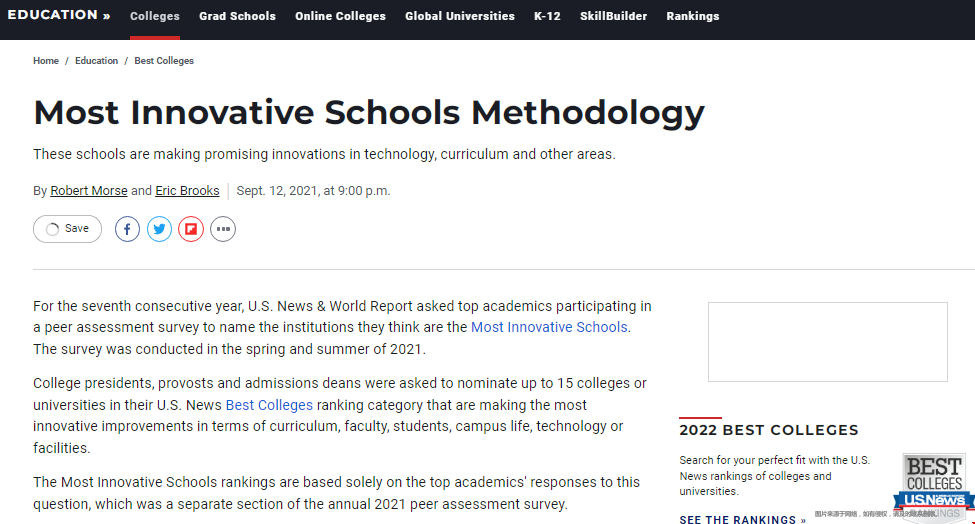This screenshot has width=975, height=524.
Task: Open the Most Innovative Schools link
Action: (x=549, y=327)
